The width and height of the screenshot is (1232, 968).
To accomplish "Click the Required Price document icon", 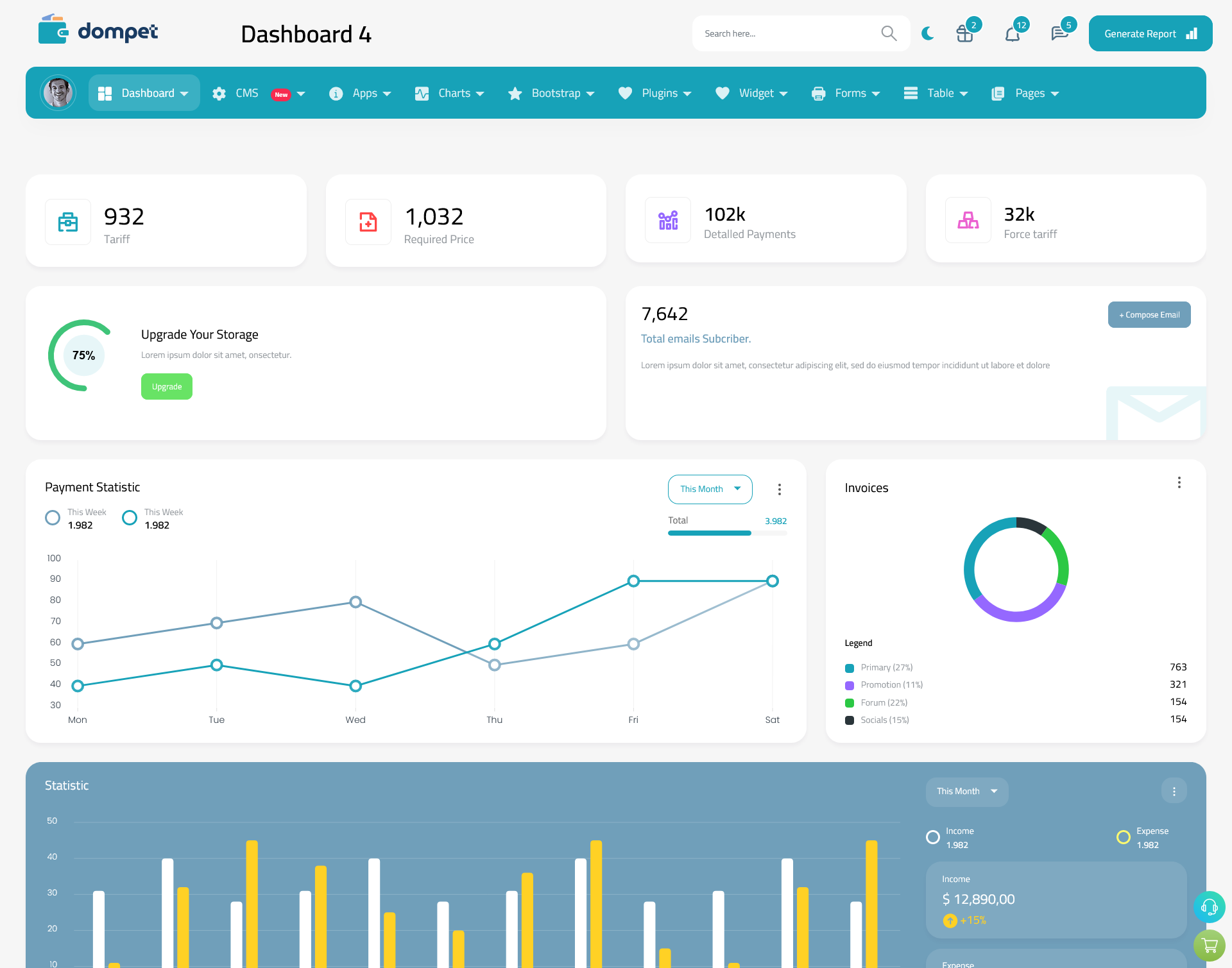I will point(367,219).
